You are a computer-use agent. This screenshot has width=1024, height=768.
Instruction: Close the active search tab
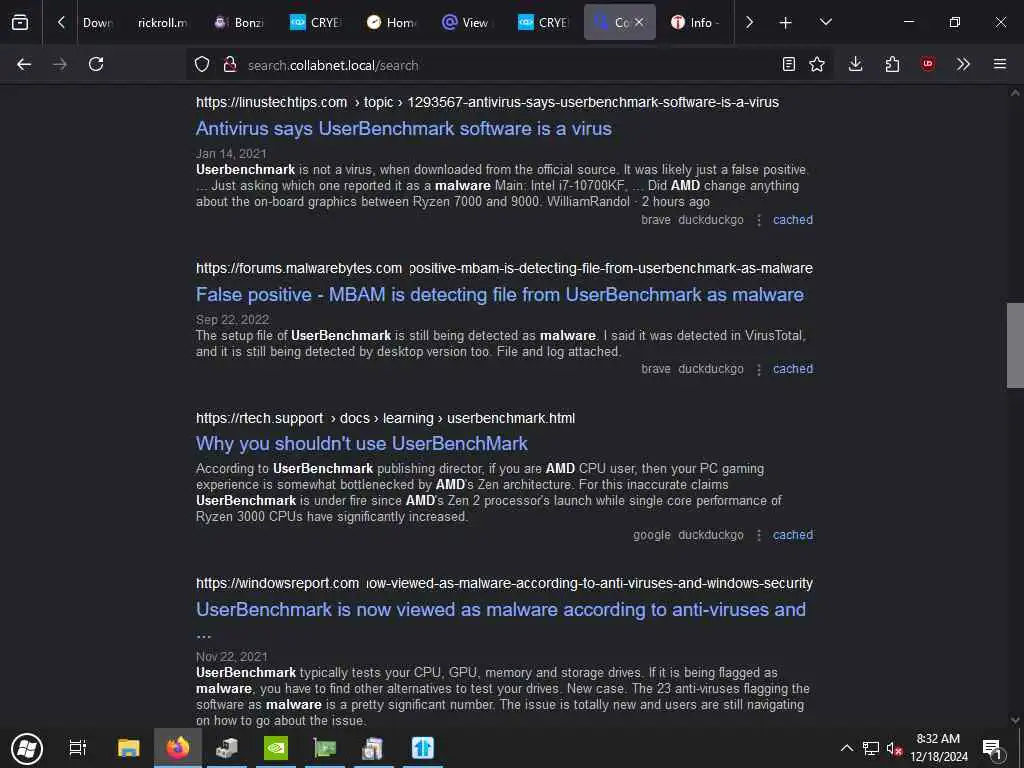click(x=639, y=22)
